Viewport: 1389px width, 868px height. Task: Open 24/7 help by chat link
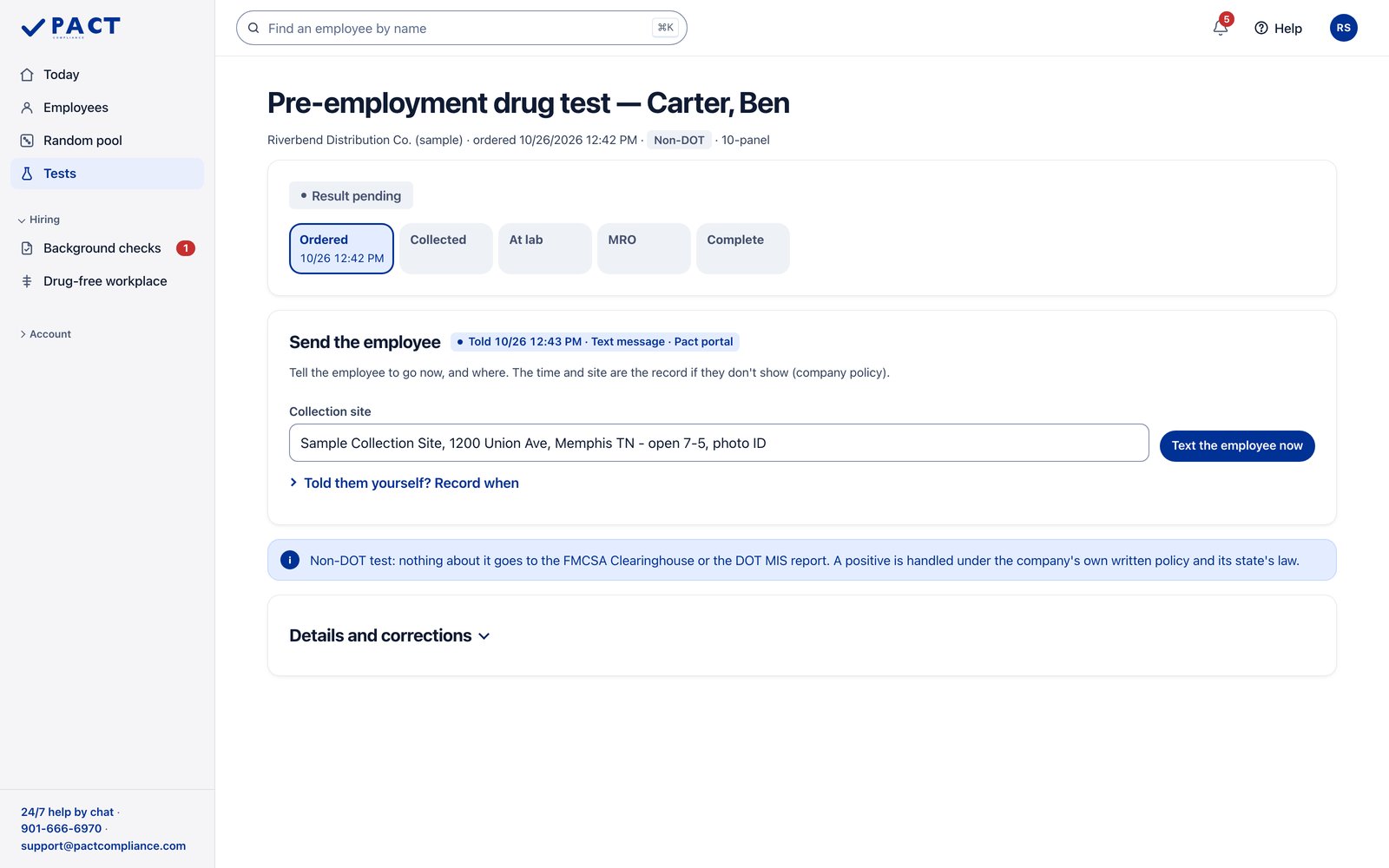68,812
